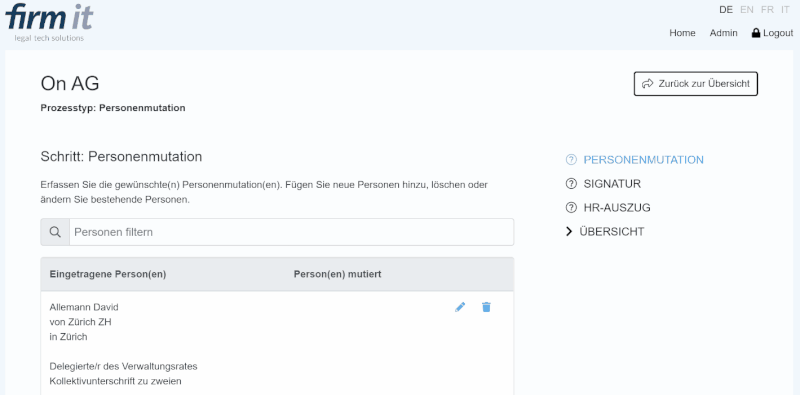
Task: Switch language to EN
Action: coord(746,10)
